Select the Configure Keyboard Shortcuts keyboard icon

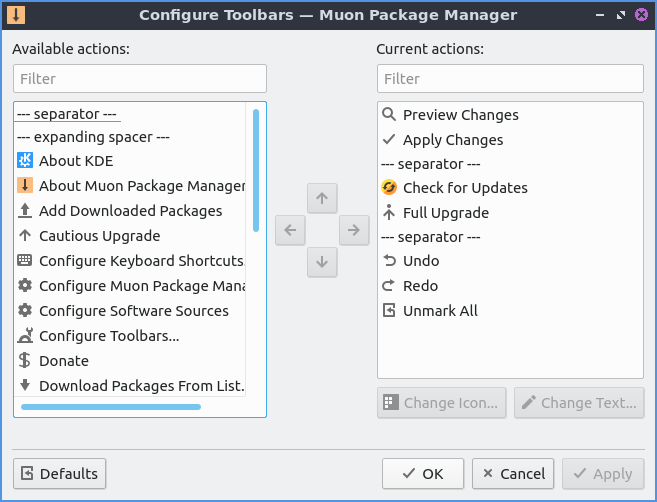coord(25,261)
